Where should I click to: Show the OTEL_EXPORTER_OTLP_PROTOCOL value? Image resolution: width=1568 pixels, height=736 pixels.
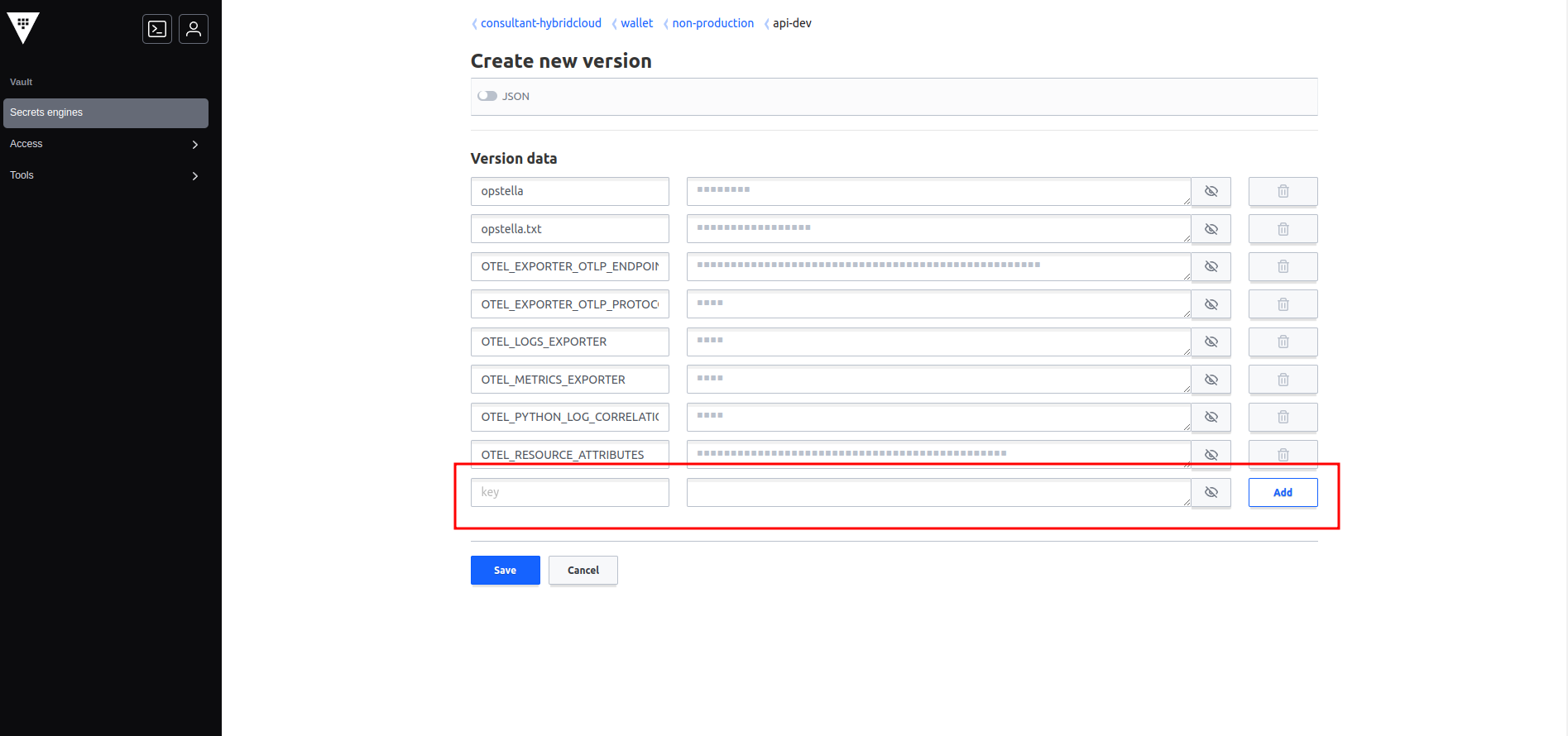[1211, 304]
